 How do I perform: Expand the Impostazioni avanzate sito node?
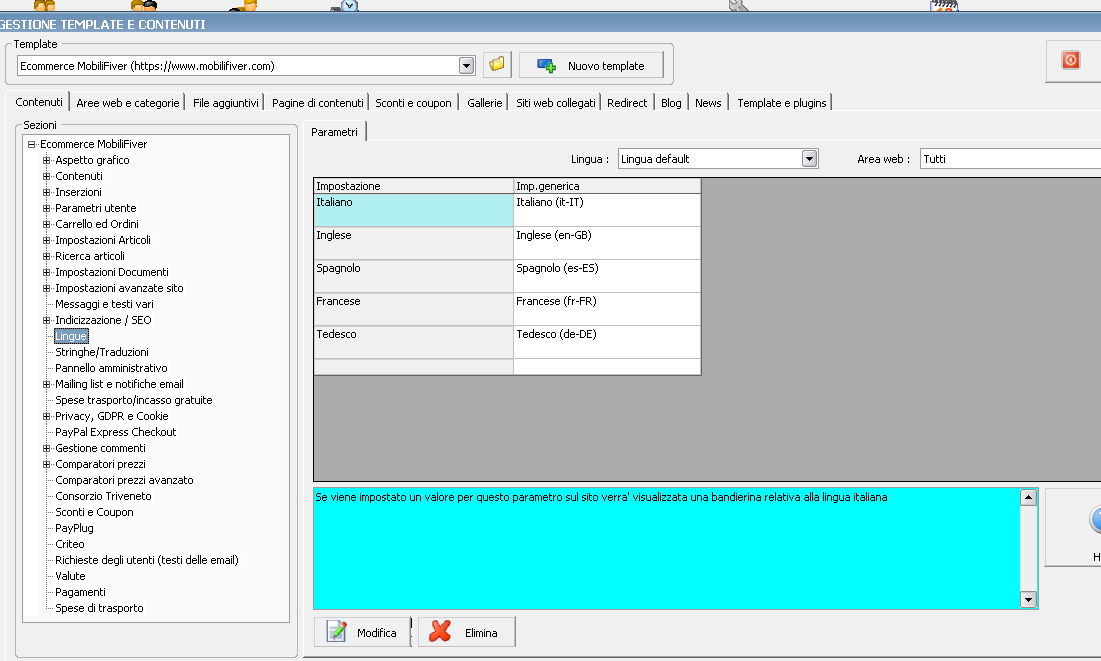click(x=46, y=288)
